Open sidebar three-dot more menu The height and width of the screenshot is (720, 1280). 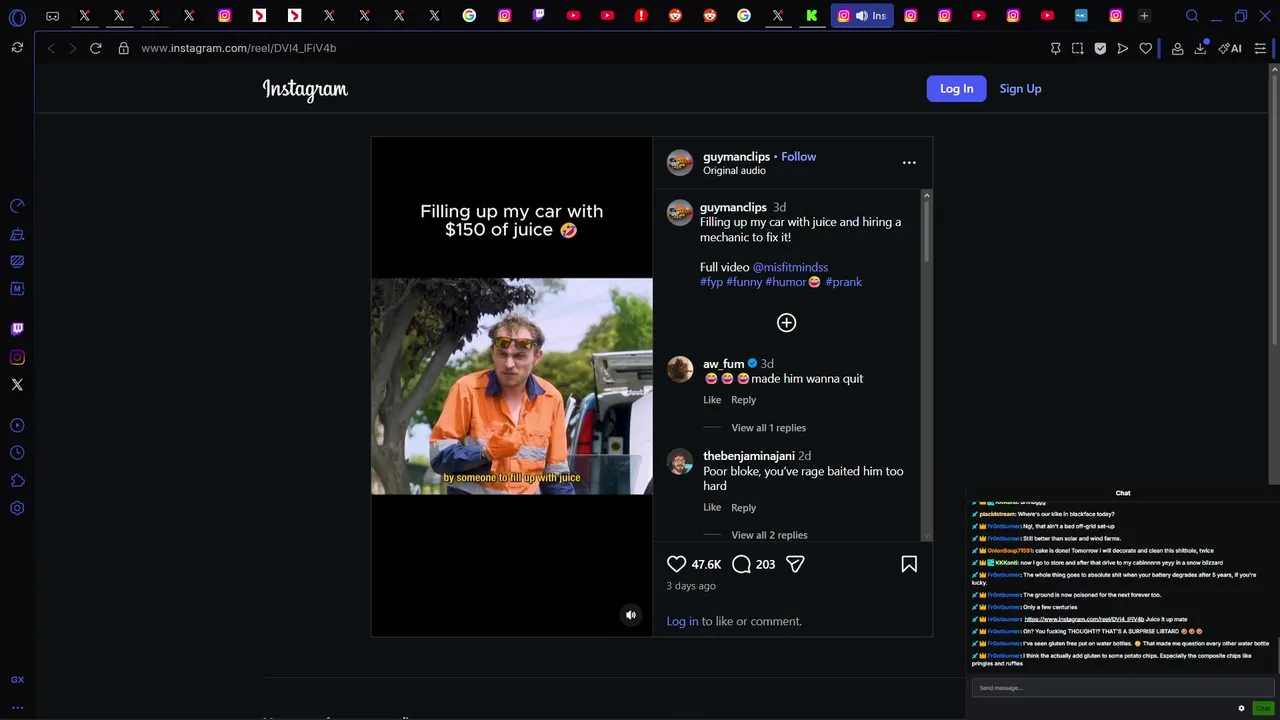coord(17,708)
